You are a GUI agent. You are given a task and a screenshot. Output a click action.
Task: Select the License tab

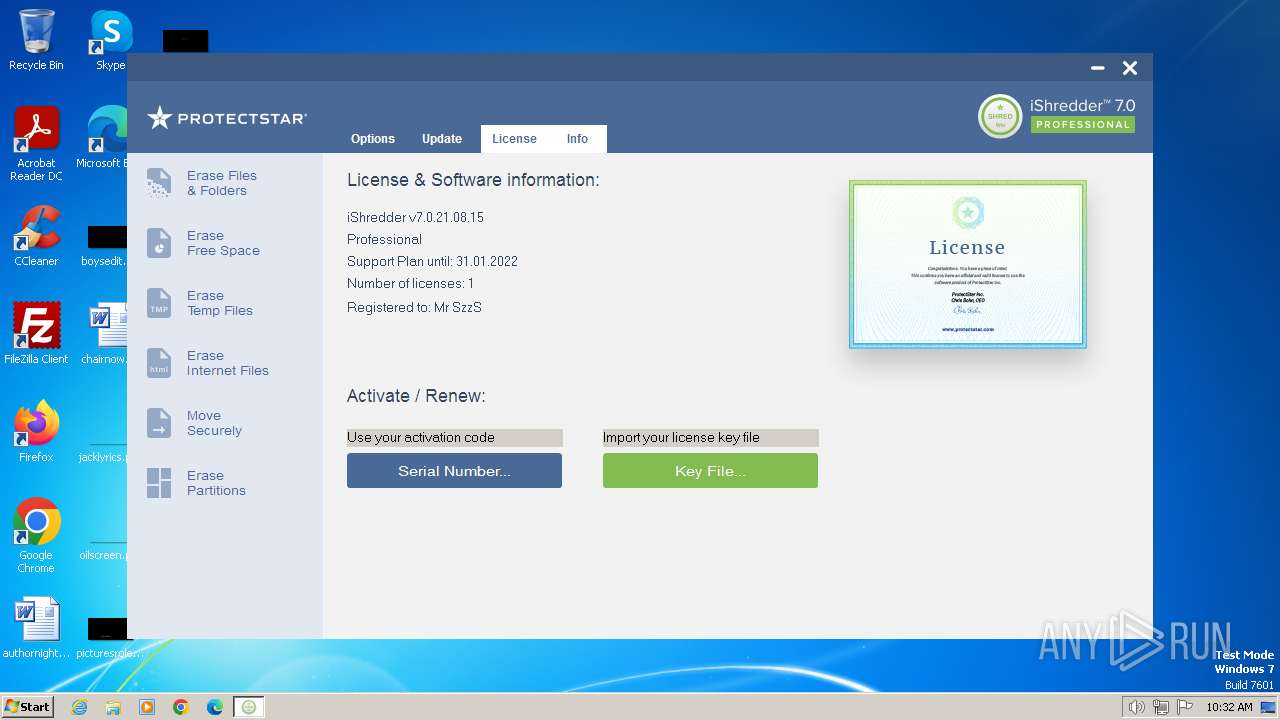point(514,139)
